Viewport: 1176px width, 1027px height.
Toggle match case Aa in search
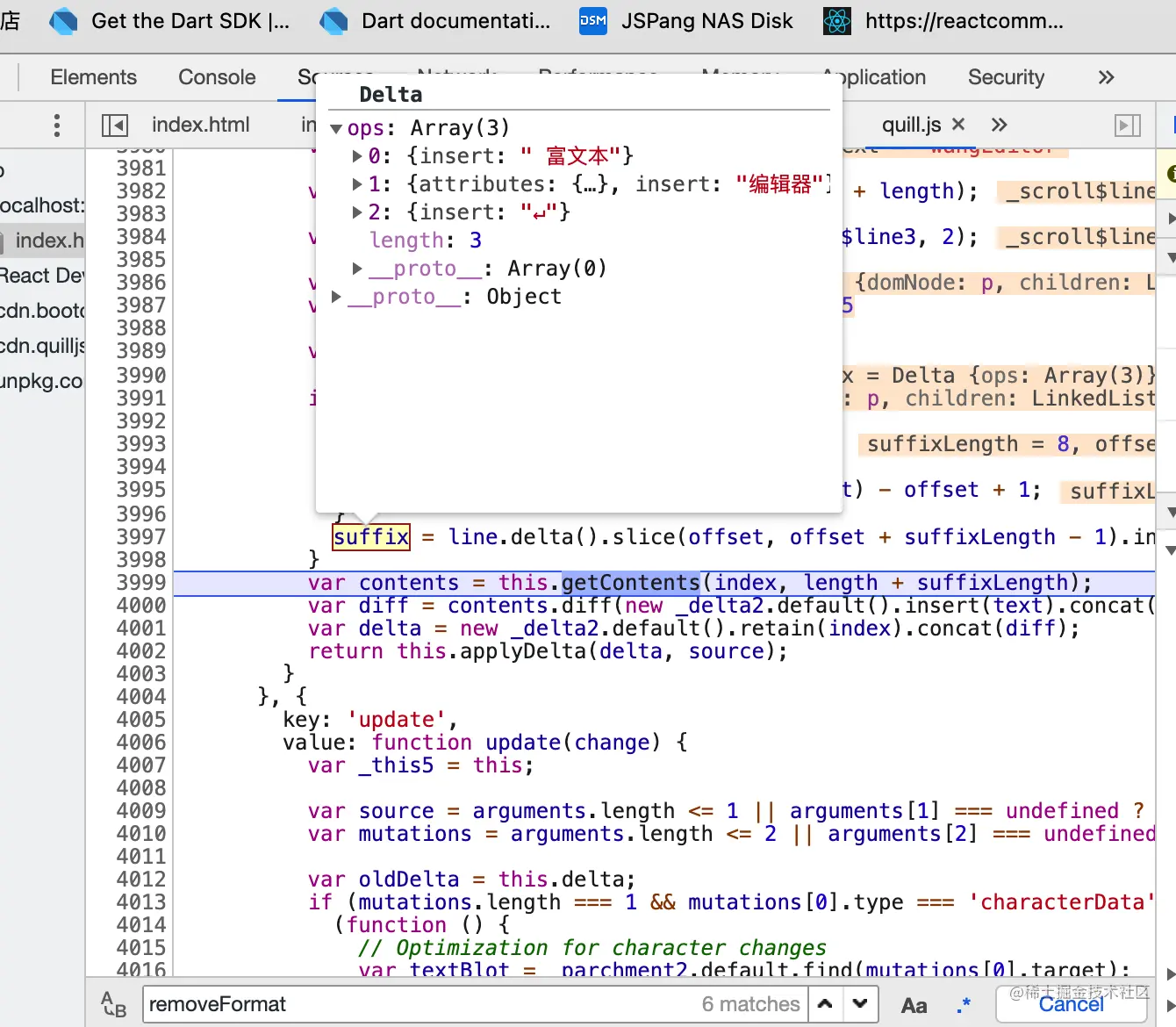pyautogui.click(x=914, y=1005)
